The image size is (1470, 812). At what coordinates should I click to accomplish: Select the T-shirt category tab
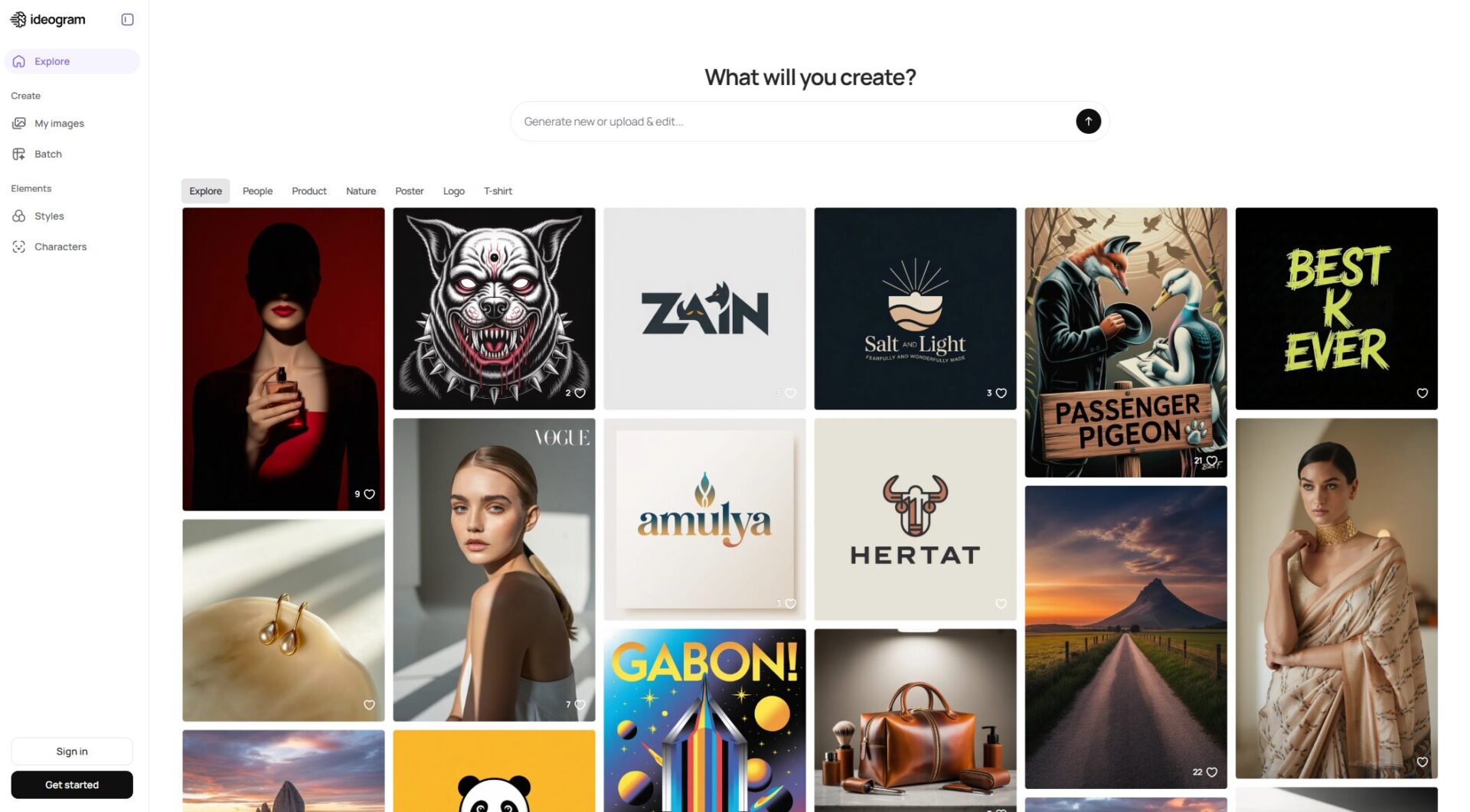pos(498,191)
